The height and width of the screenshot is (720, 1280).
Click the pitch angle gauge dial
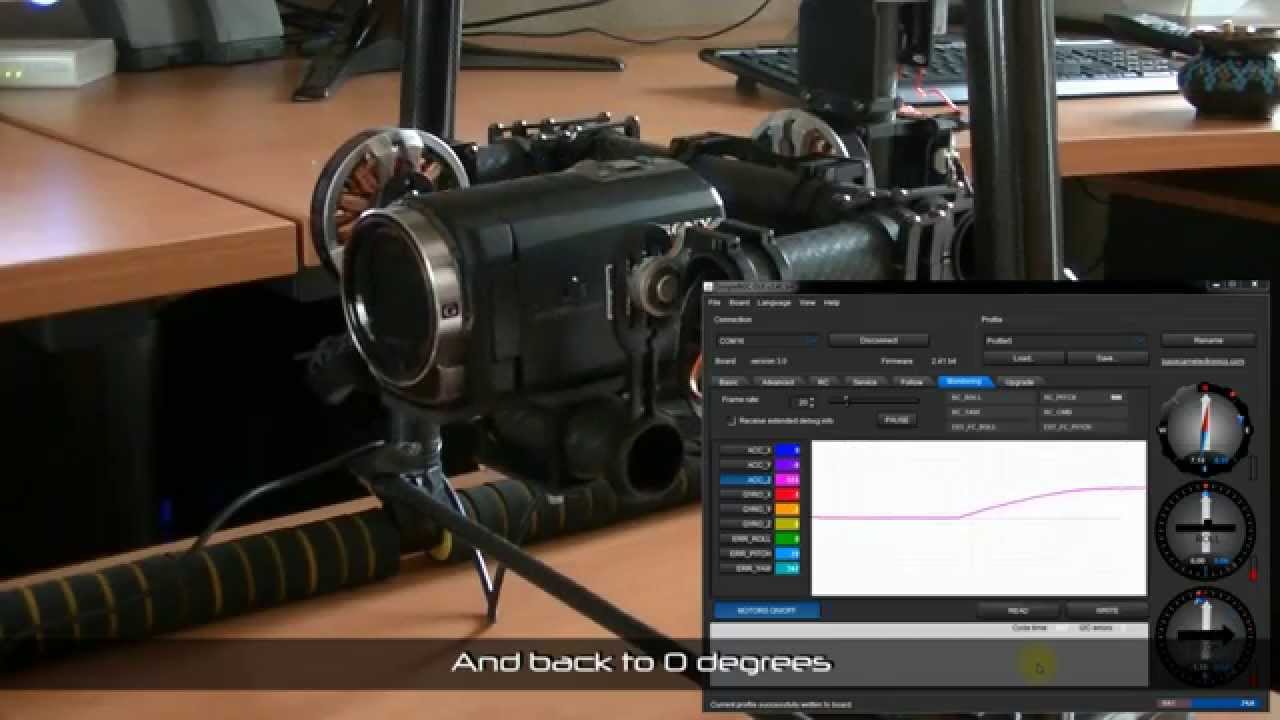tap(1205, 430)
